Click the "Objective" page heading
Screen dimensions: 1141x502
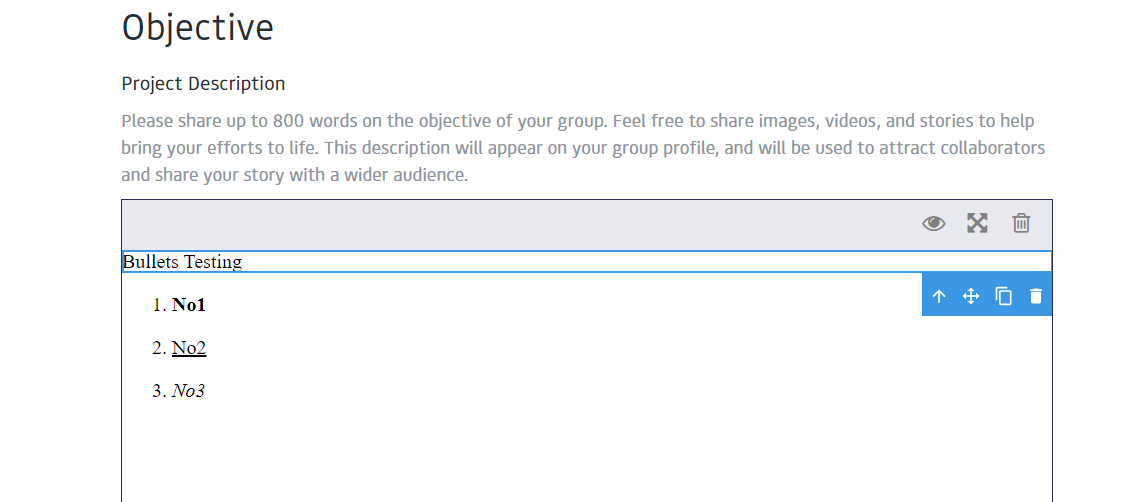pos(198,28)
